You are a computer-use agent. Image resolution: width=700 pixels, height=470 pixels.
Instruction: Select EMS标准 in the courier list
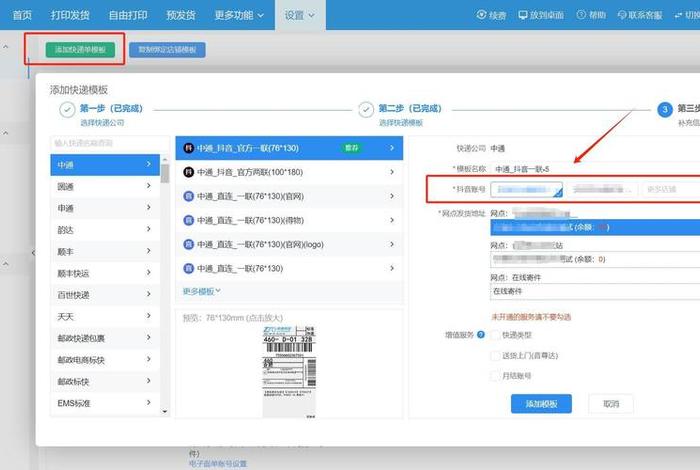[105, 403]
